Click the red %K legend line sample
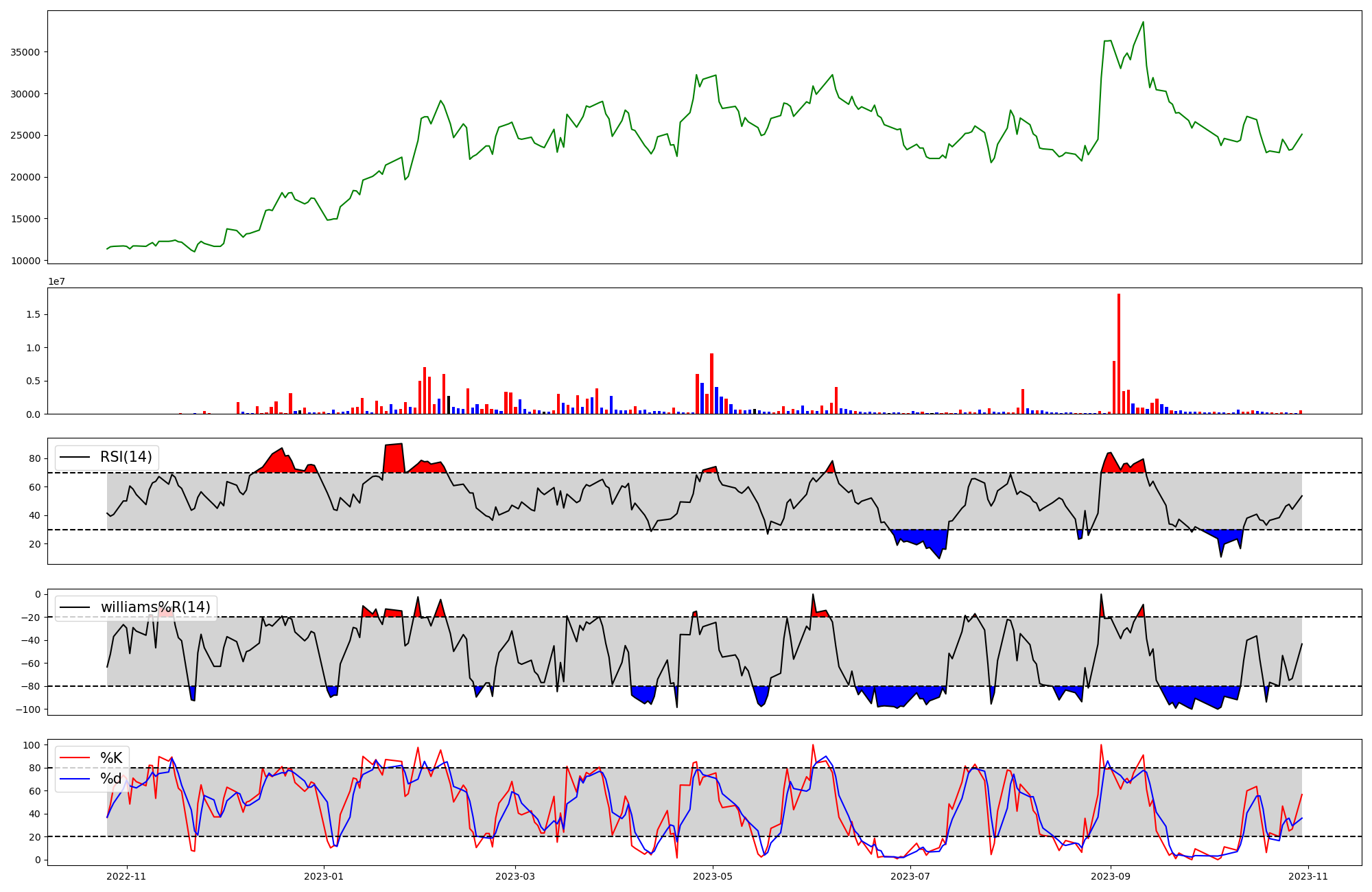1372x892 pixels. click(x=75, y=758)
